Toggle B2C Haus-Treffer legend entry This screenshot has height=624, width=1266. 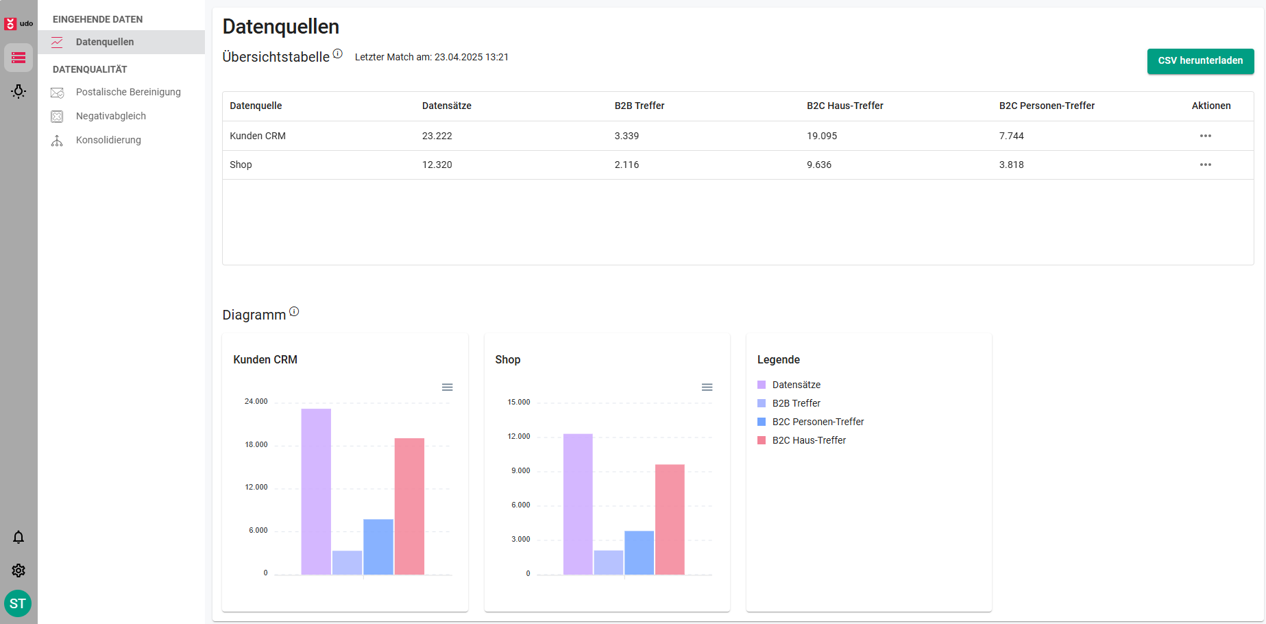click(x=808, y=440)
